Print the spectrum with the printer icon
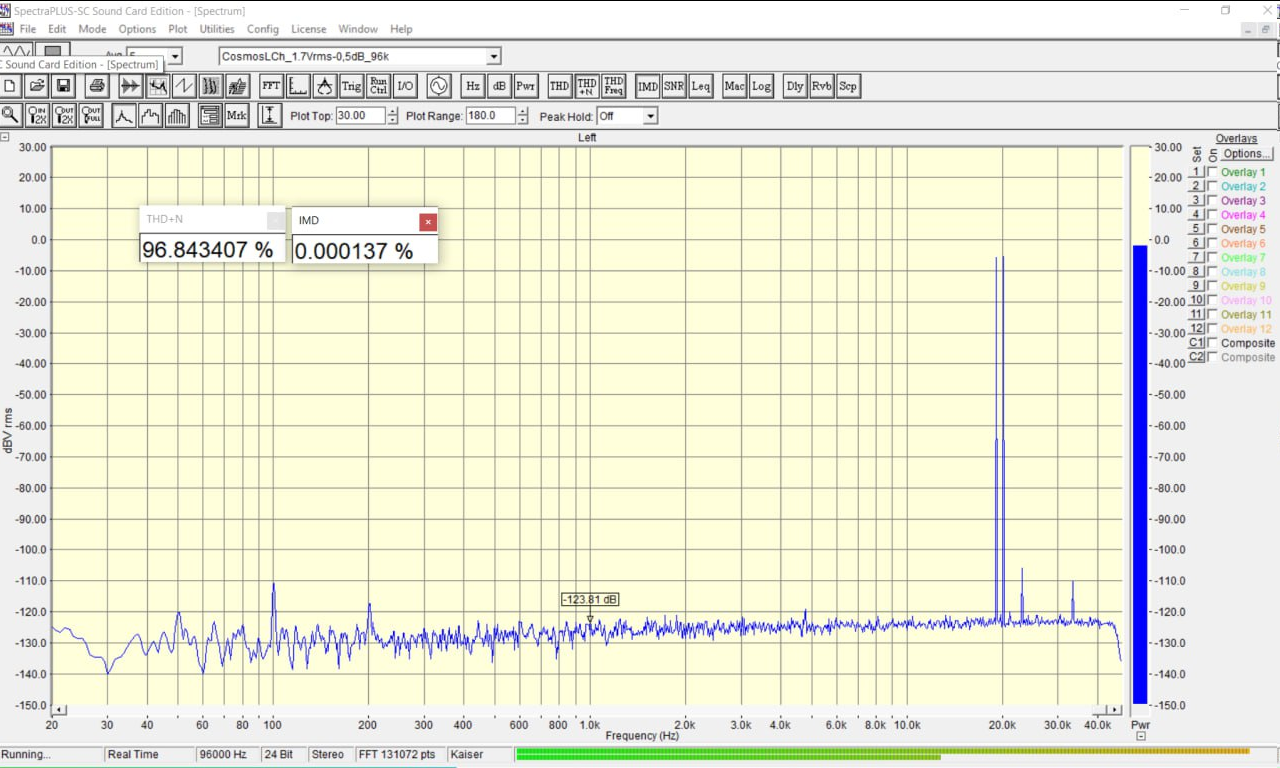Screen dimensions: 1280x768 point(96,86)
